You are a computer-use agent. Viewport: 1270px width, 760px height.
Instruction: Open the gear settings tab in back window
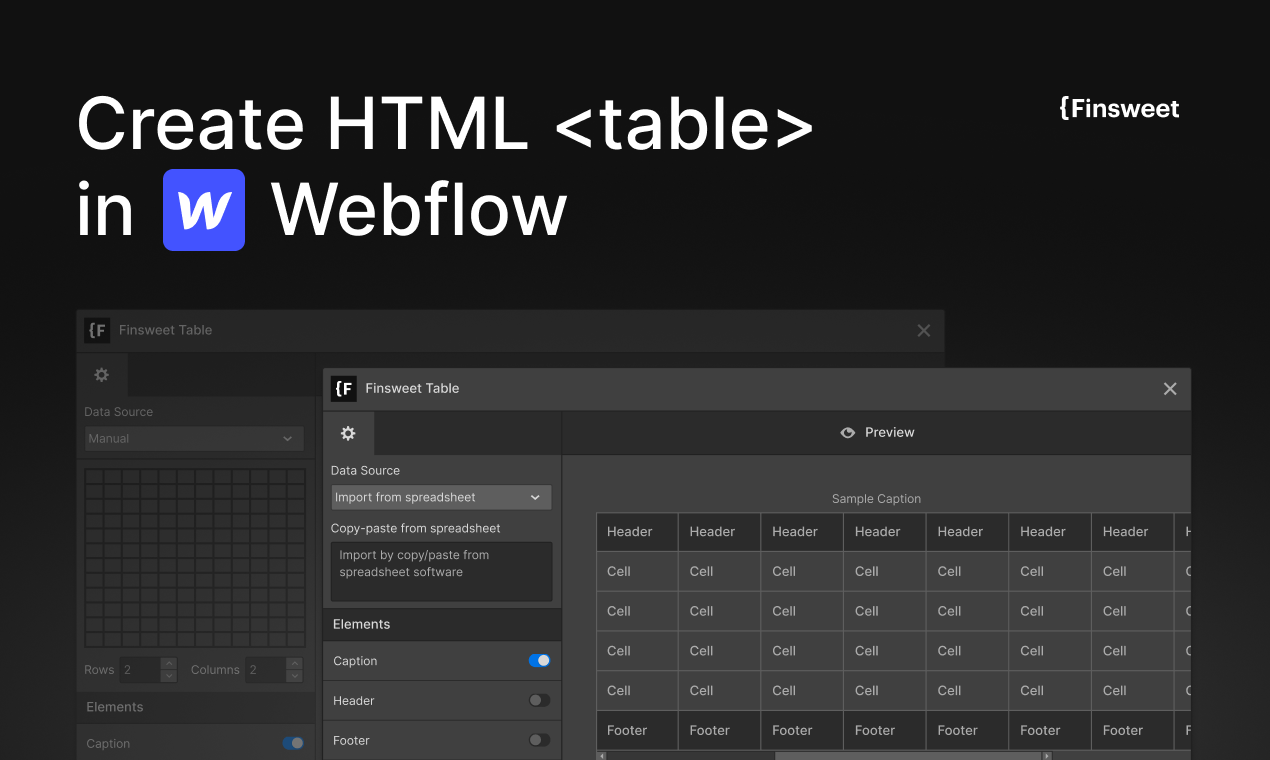pos(101,375)
